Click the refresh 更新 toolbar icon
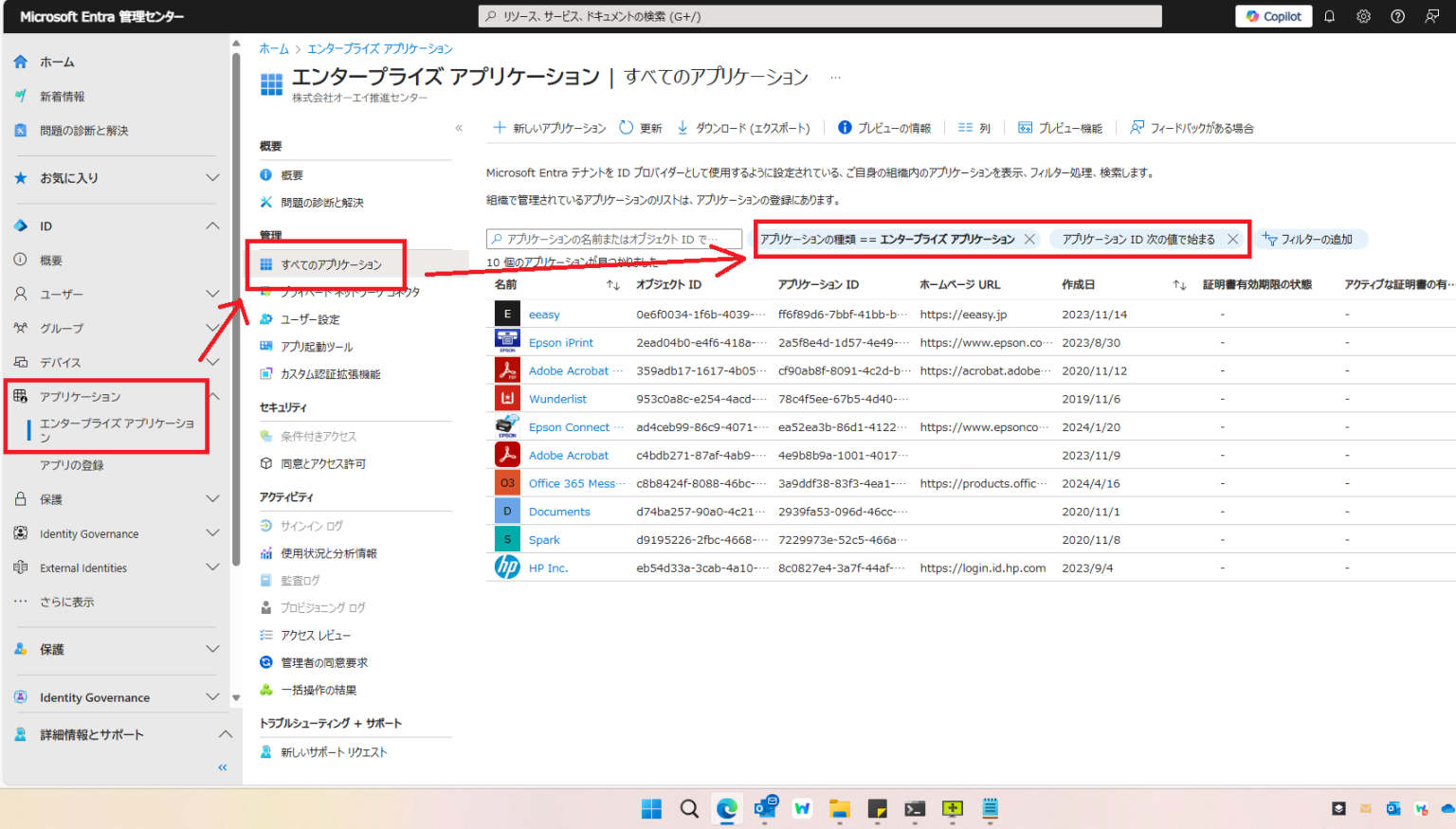Viewport: 1456px width, 829px height. (627, 128)
